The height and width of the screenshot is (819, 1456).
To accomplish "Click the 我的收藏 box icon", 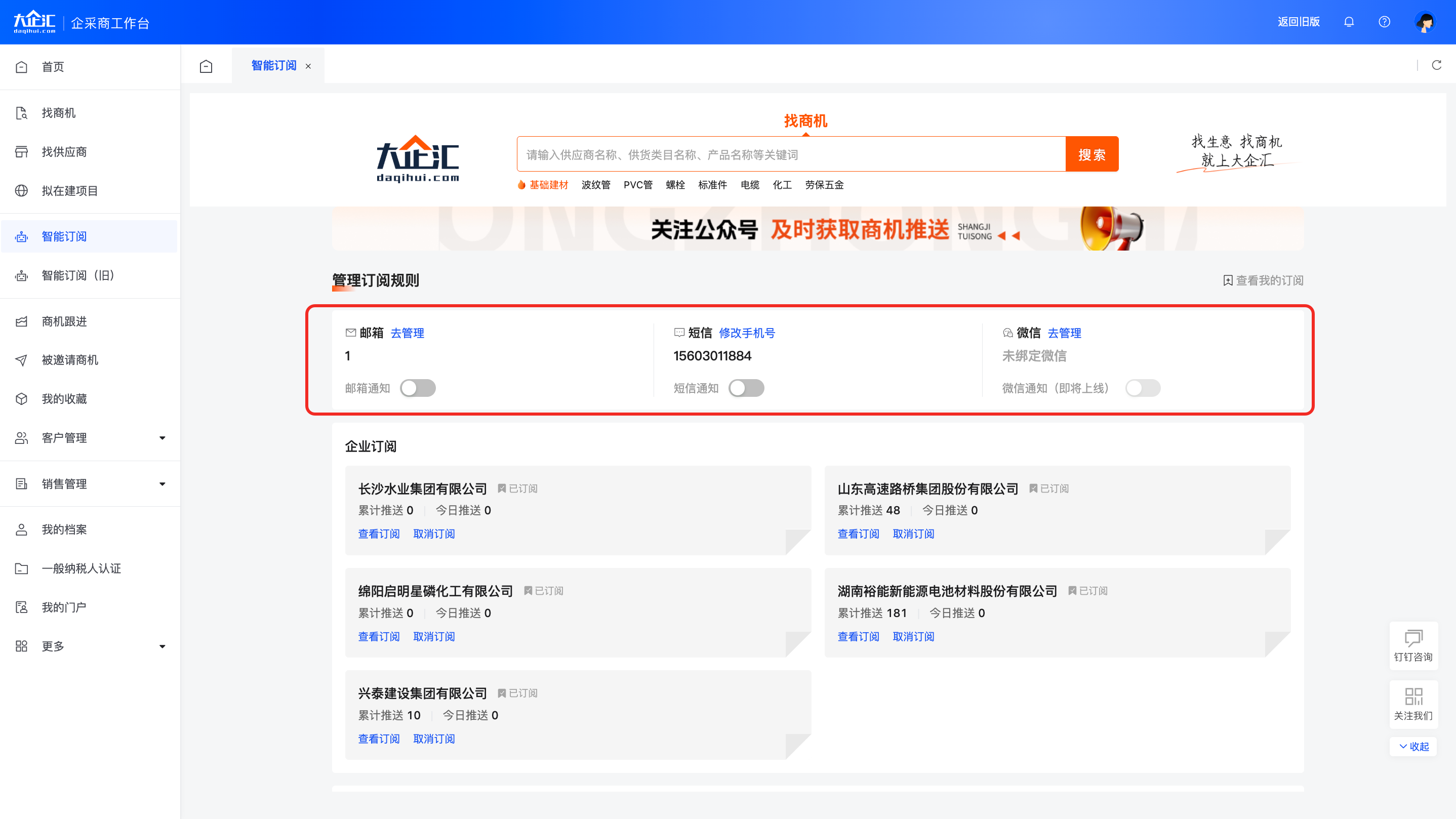I will coord(21,399).
